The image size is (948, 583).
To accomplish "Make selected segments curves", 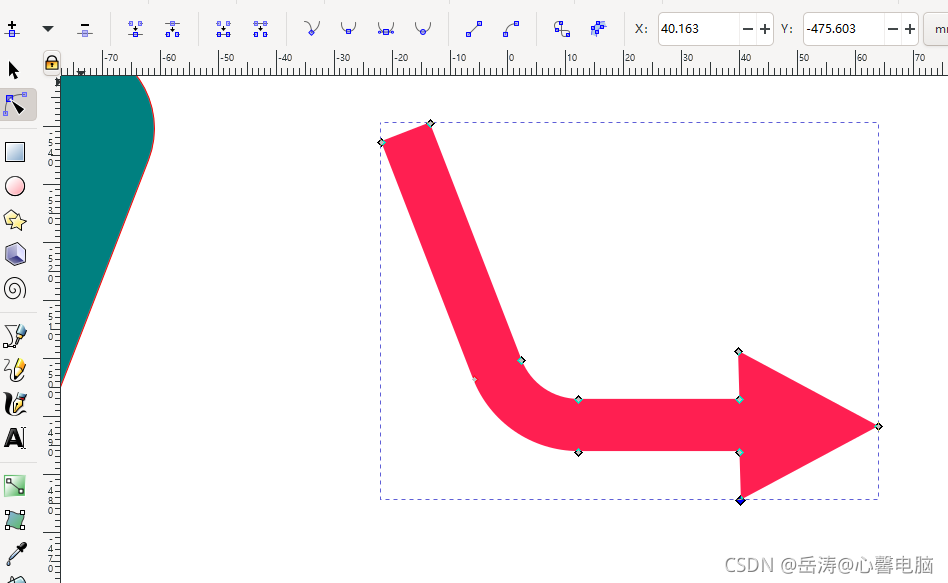I will pyautogui.click(x=511, y=28).
